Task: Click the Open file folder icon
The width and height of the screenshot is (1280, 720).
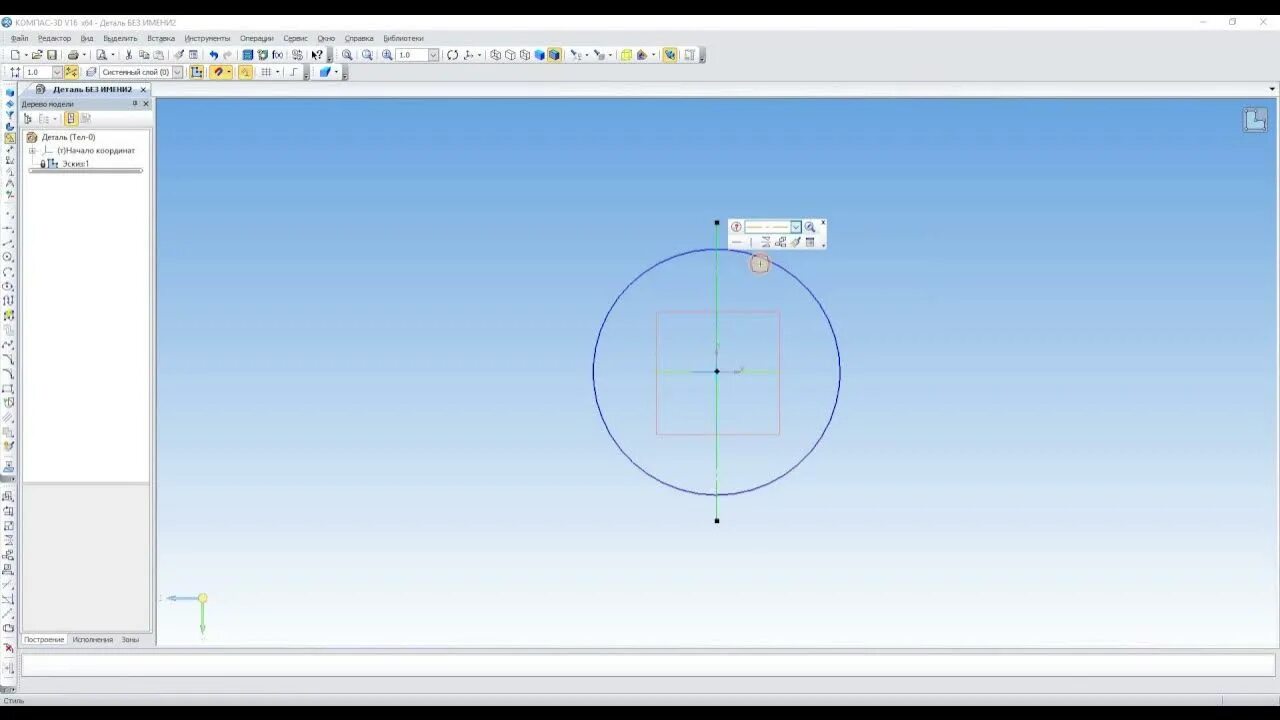Action: pos(37,55)
